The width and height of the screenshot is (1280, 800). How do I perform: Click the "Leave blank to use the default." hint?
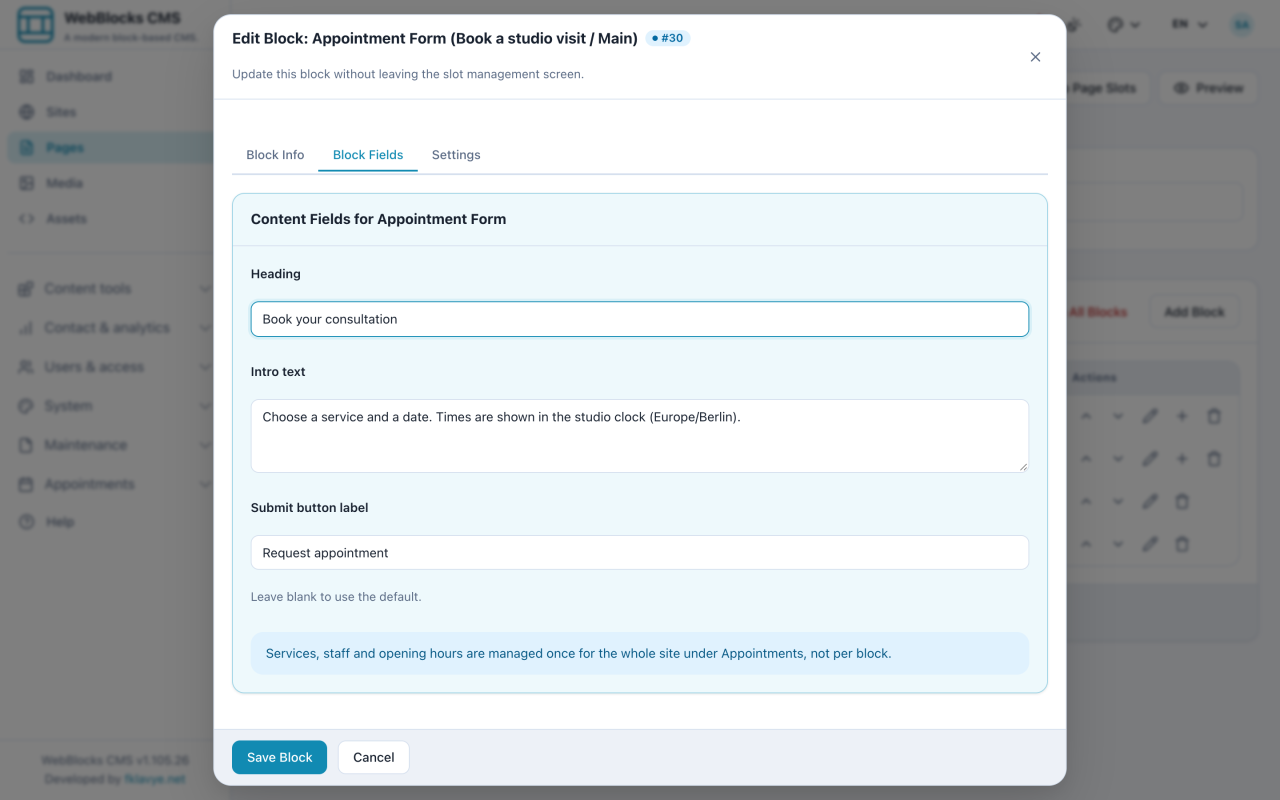(x=336, y=597)
